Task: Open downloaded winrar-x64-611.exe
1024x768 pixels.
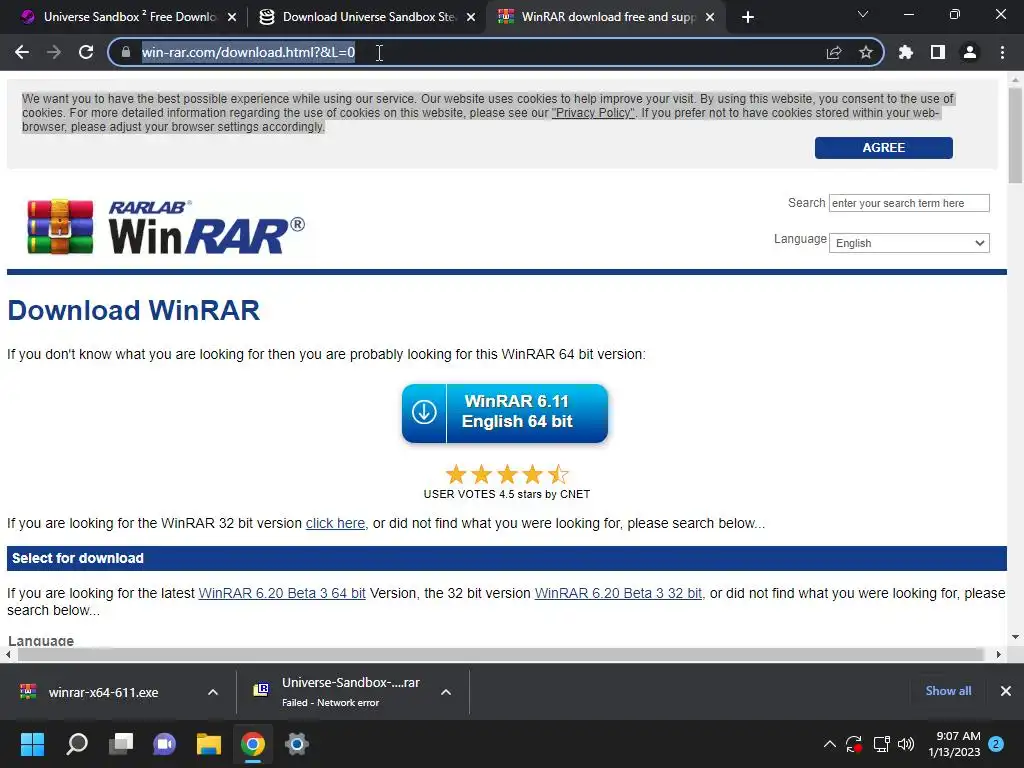Action: click(103, 692)
